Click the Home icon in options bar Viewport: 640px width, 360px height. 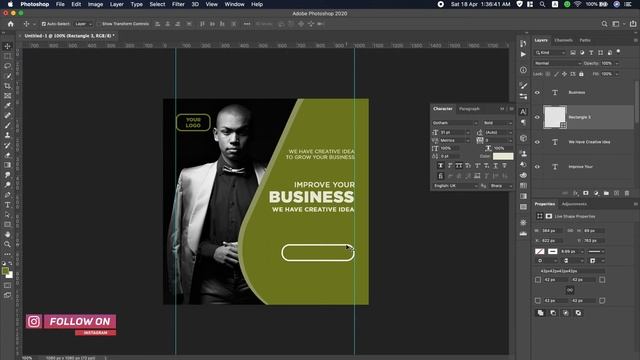pos(11,24)
